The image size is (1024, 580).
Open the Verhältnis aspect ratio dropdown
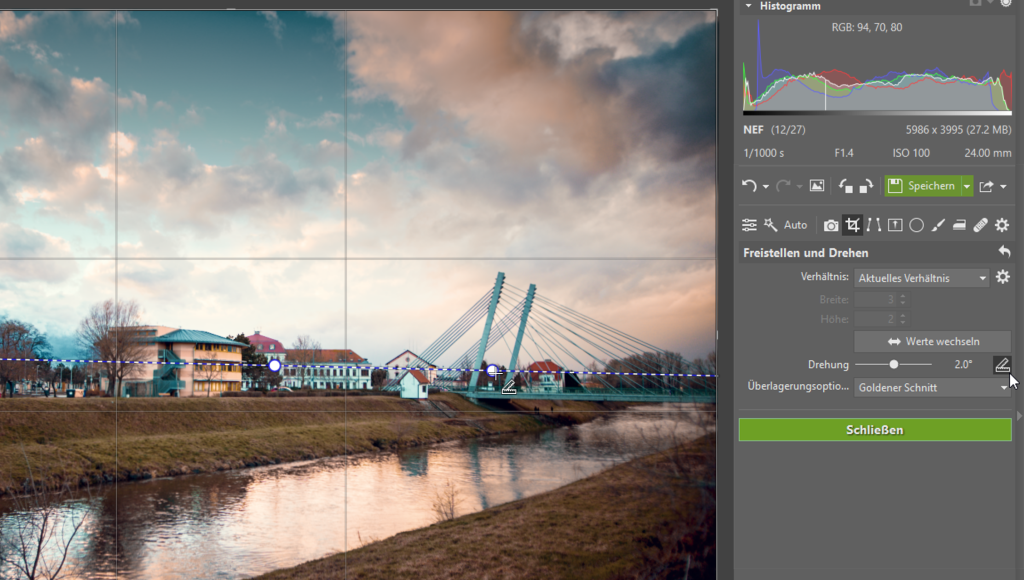pyautogui.click(x=922, y=277)
